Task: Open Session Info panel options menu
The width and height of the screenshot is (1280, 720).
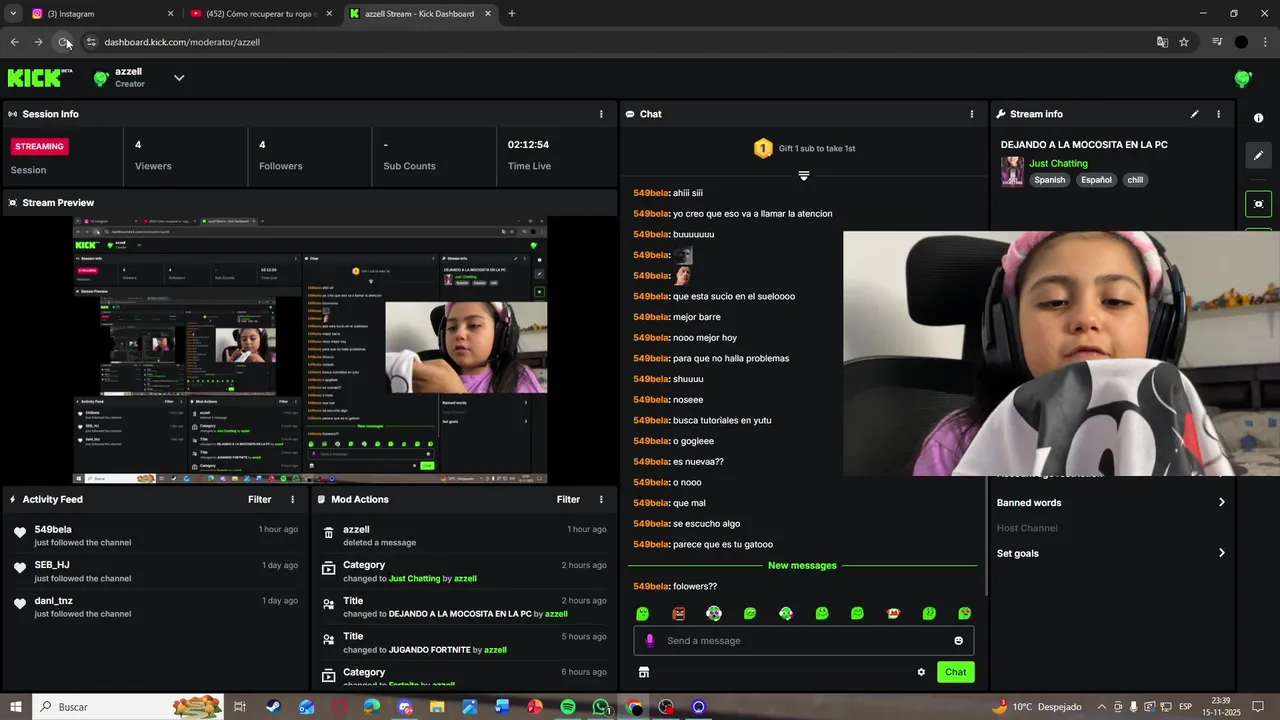Action: (601, 114)
